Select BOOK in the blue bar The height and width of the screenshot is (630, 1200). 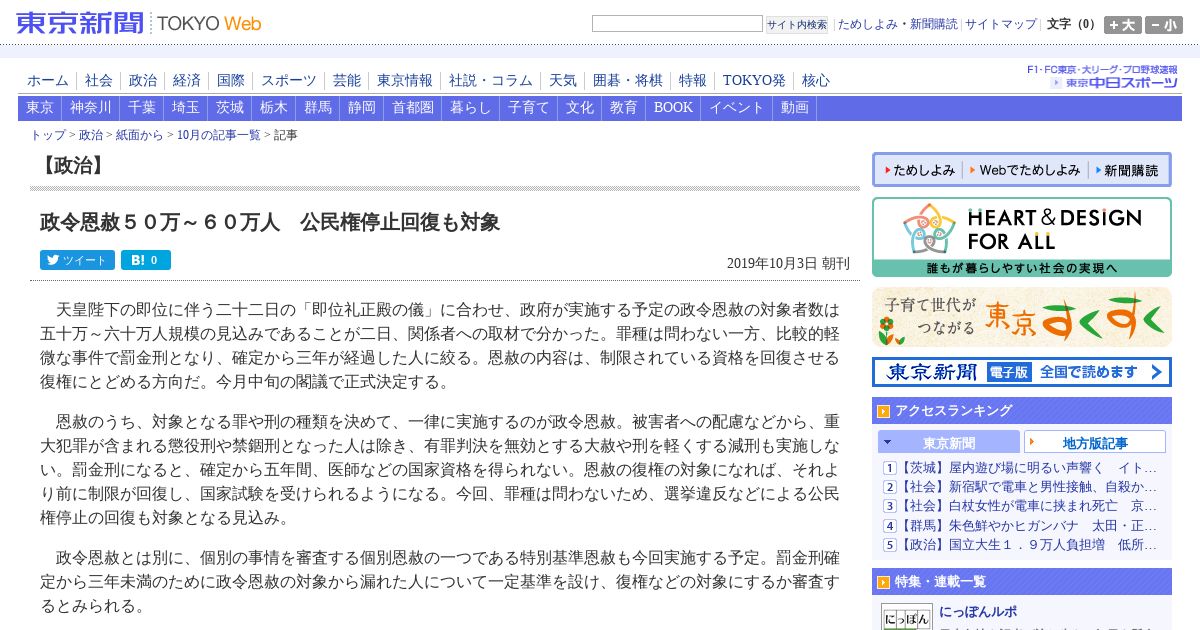pyautogui.click(x=673, y=108)
